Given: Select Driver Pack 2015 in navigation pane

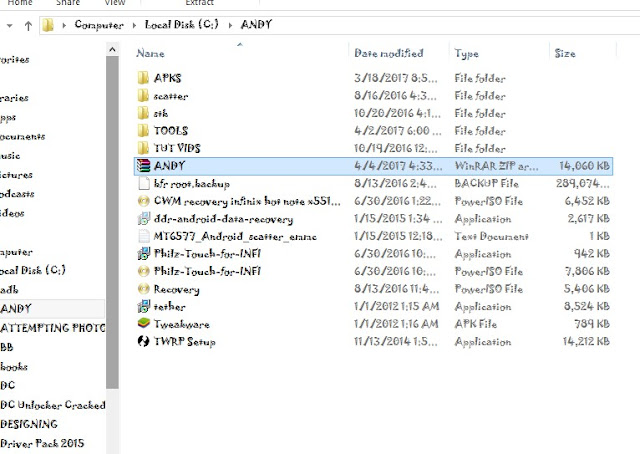Looking at the screenshot, I should 42,443.
